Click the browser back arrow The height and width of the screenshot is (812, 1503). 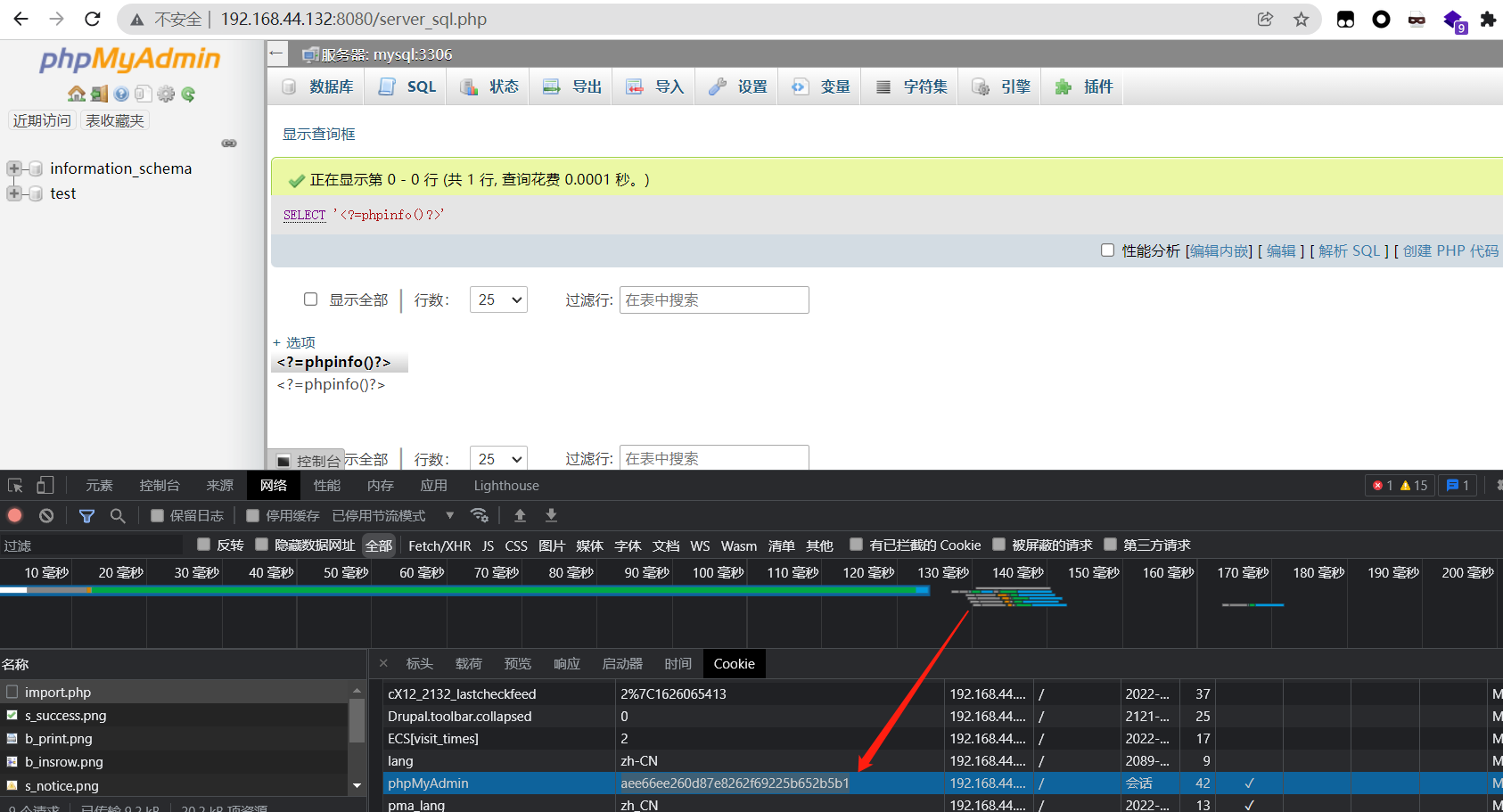pos(21,19)
